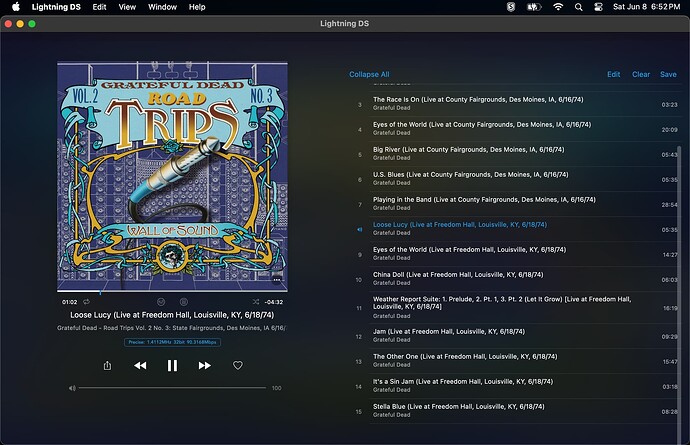690x445 pixels.
Task: Click the date and time display
Action: click(x=646, y=7)
